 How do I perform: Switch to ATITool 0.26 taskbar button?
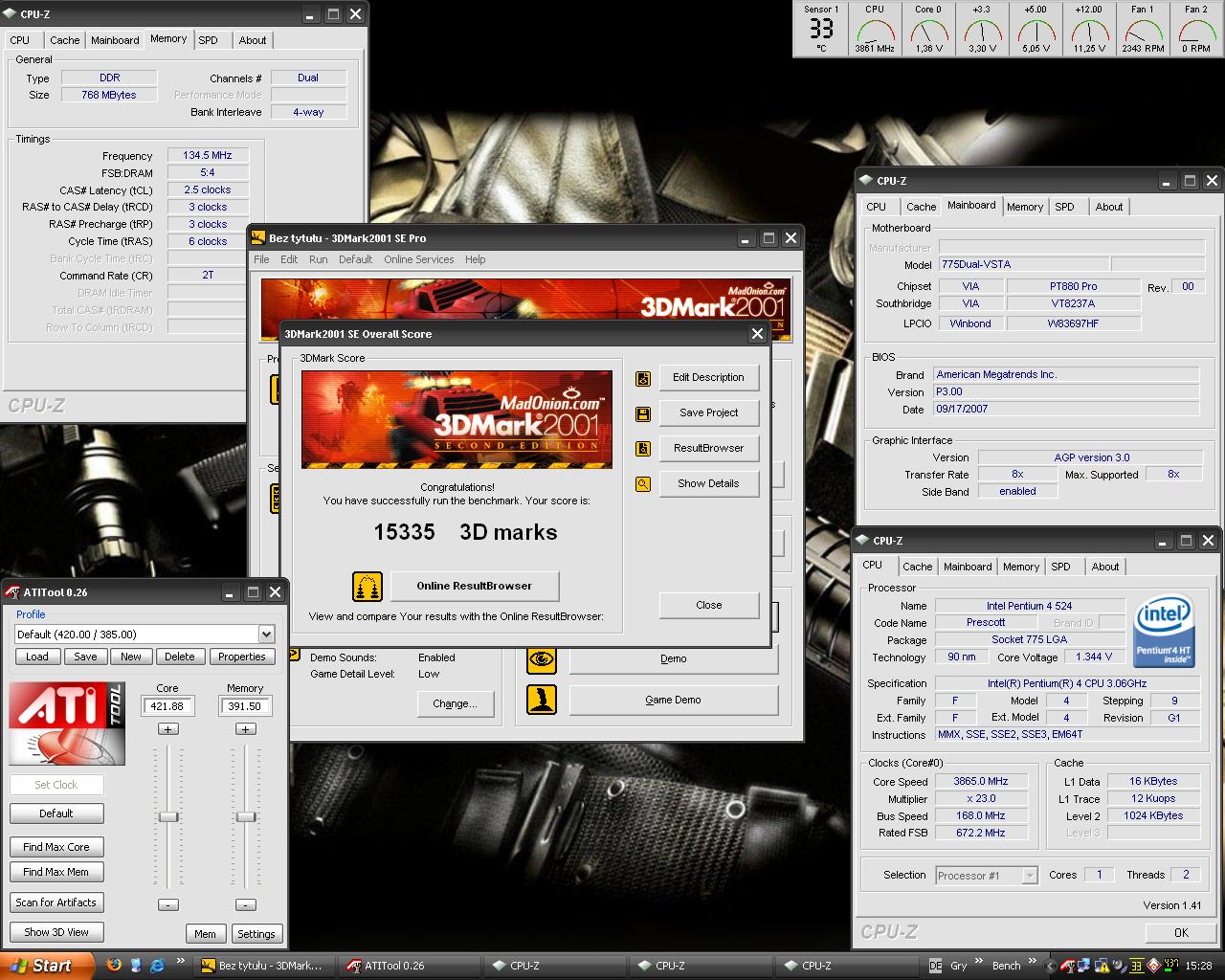[x=409, y=966]
